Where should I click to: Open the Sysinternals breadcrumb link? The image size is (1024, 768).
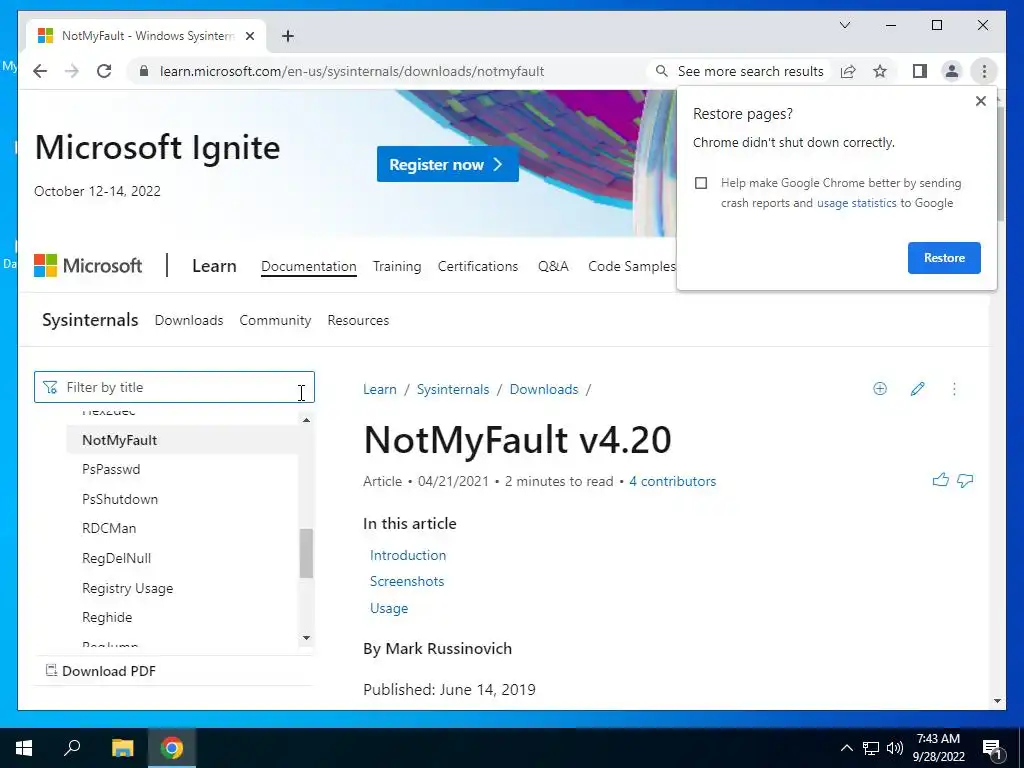pyautogui.click(x=453, y=389)
